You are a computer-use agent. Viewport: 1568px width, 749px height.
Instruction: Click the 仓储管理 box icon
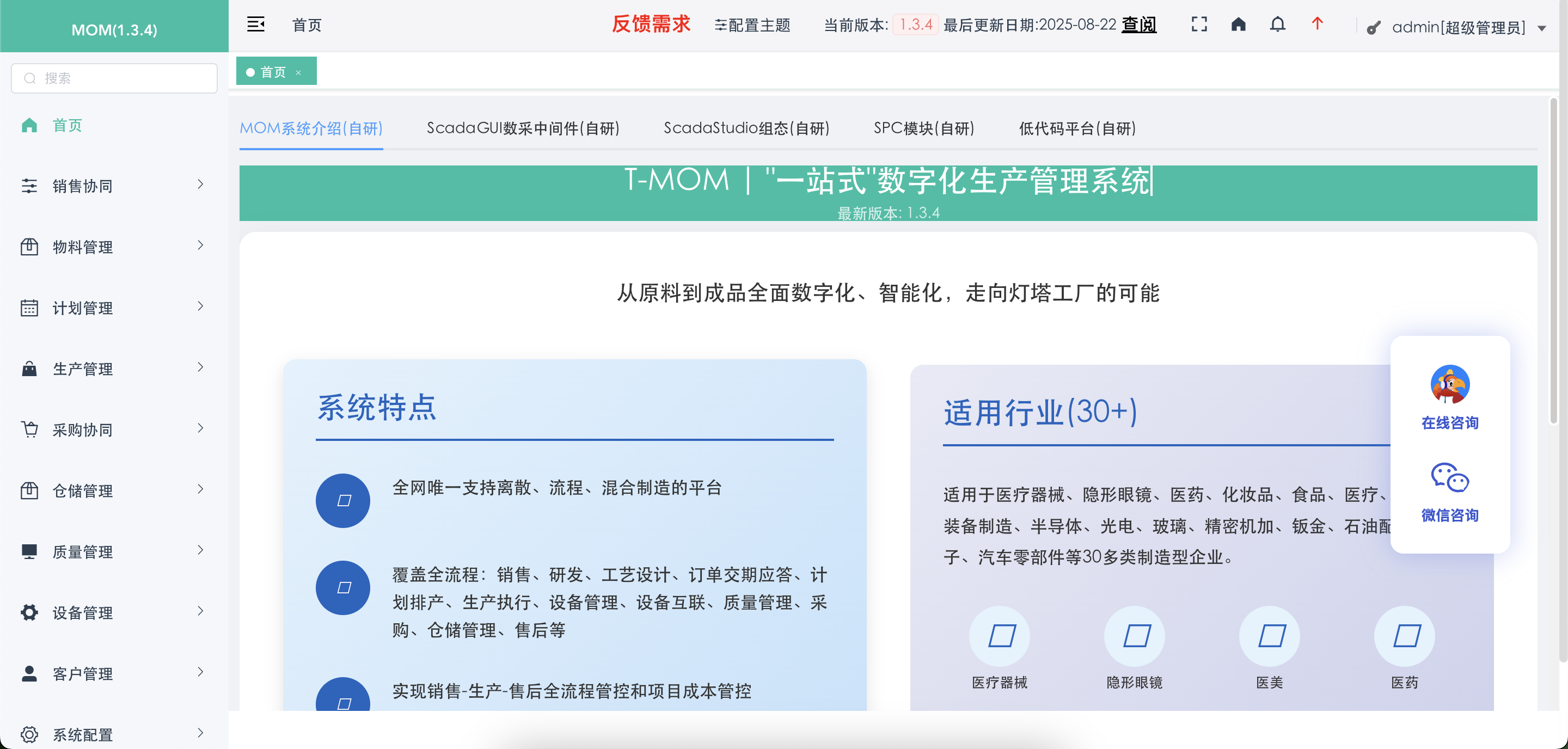point(29,490)
